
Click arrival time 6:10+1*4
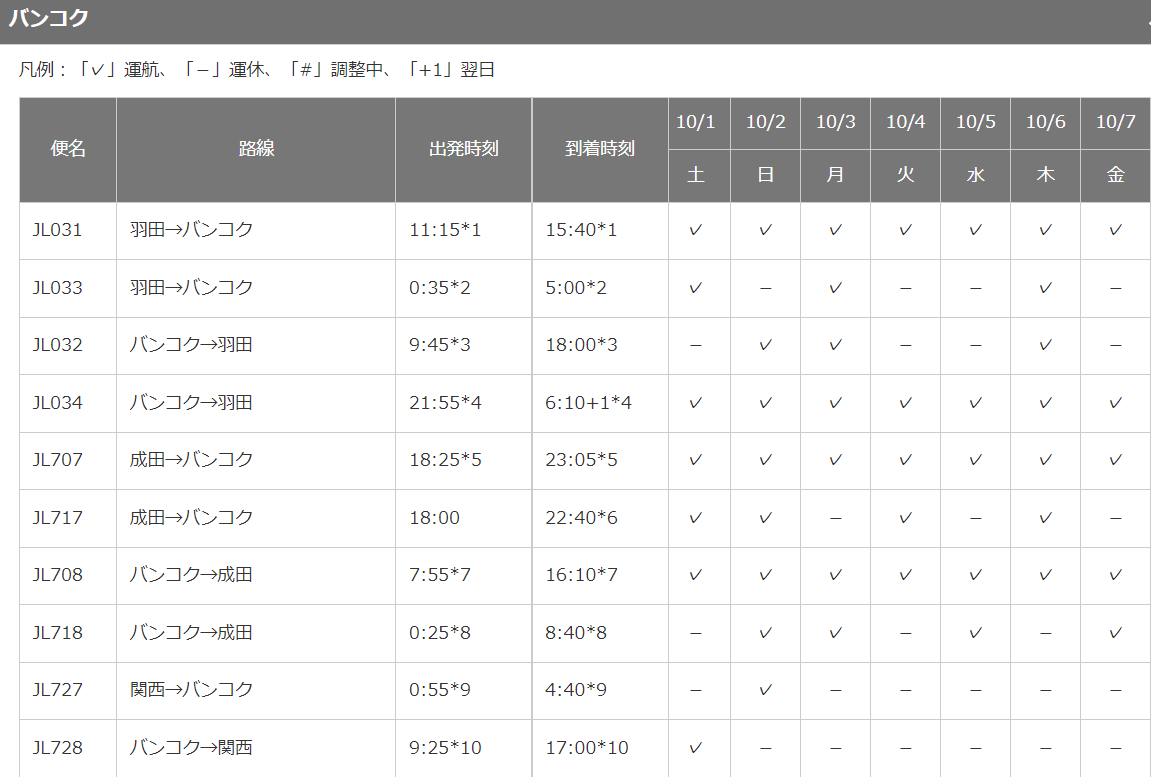tap(588, 403)
